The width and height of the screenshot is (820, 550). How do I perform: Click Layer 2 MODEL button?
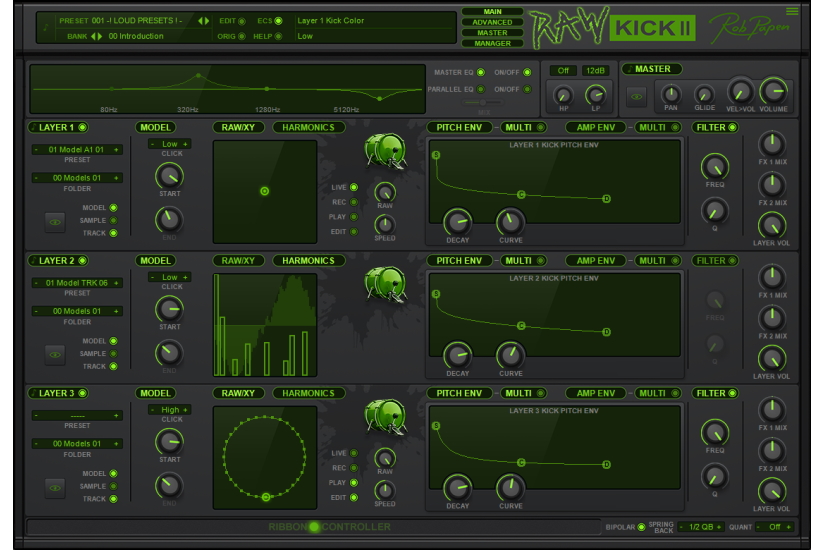point(155,260)
